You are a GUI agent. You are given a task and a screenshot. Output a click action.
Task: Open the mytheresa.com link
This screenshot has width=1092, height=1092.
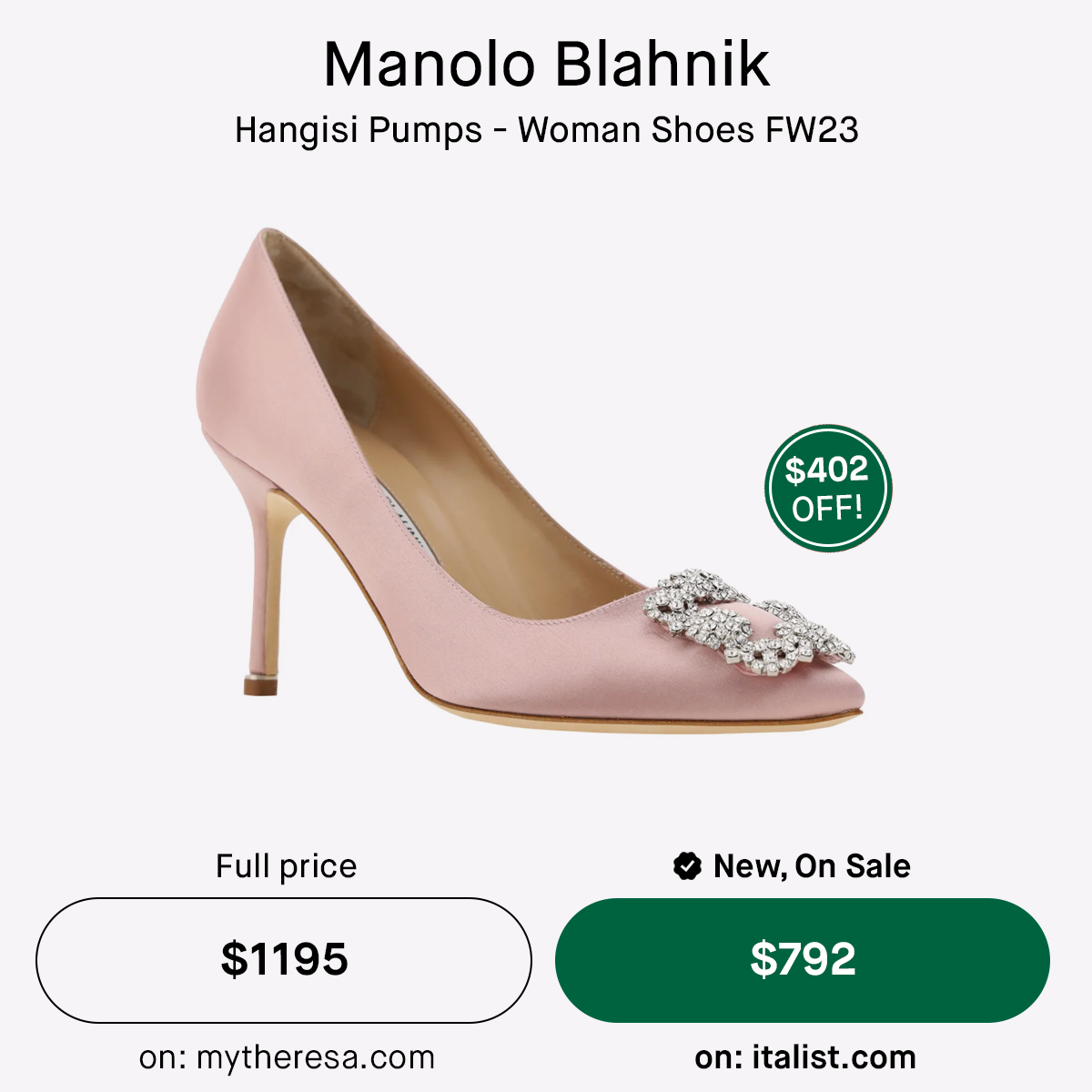[x=287, y=1058]
